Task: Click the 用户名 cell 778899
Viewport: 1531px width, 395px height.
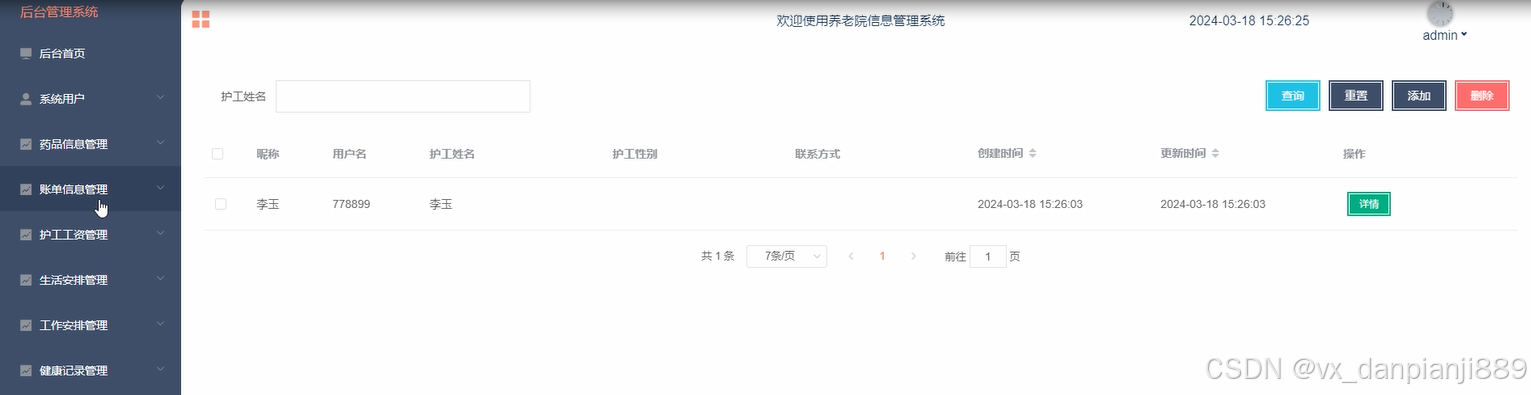Action: click(x=352, y=204)
